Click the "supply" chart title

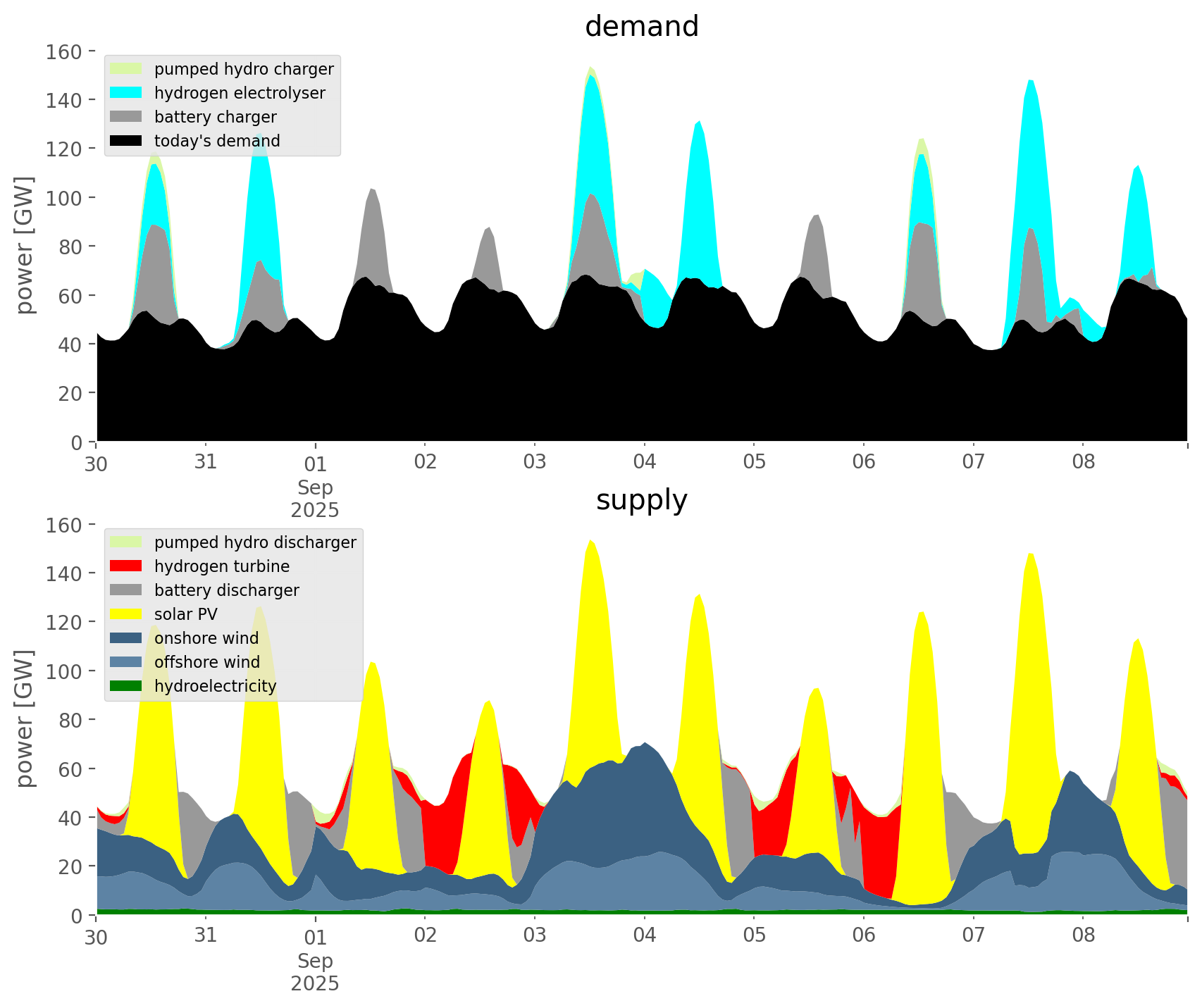click(x=641, y=500)
